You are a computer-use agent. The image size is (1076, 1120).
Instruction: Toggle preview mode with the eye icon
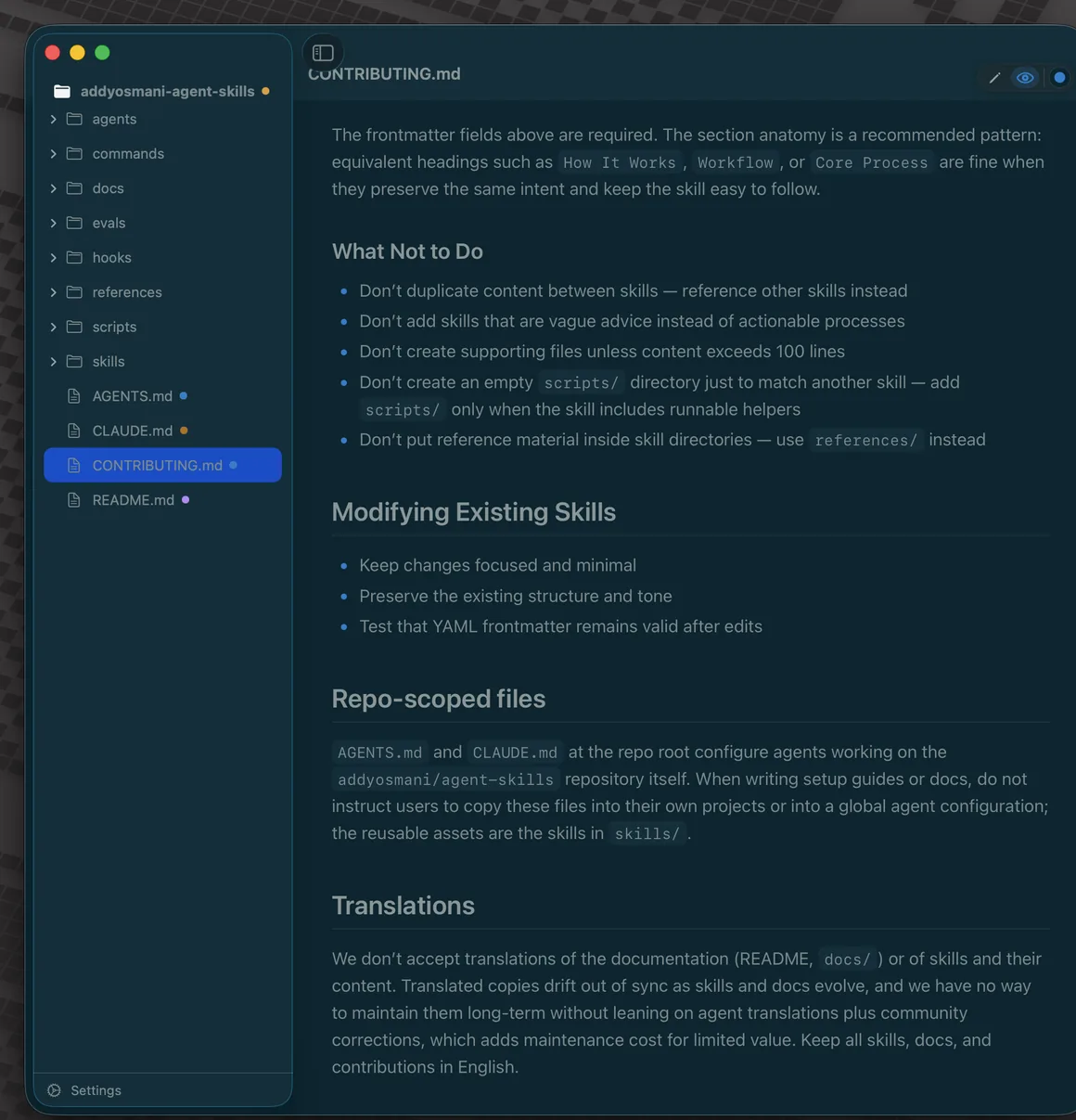point(1025,78)
